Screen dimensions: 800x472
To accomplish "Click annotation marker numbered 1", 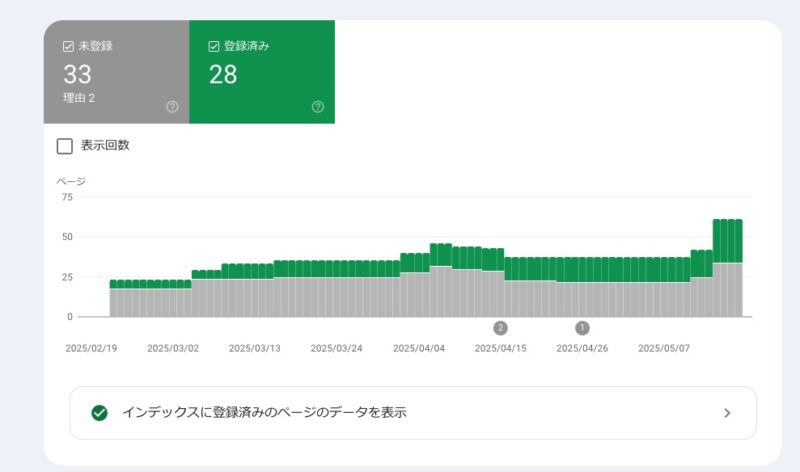I will [x=582, y=328].
